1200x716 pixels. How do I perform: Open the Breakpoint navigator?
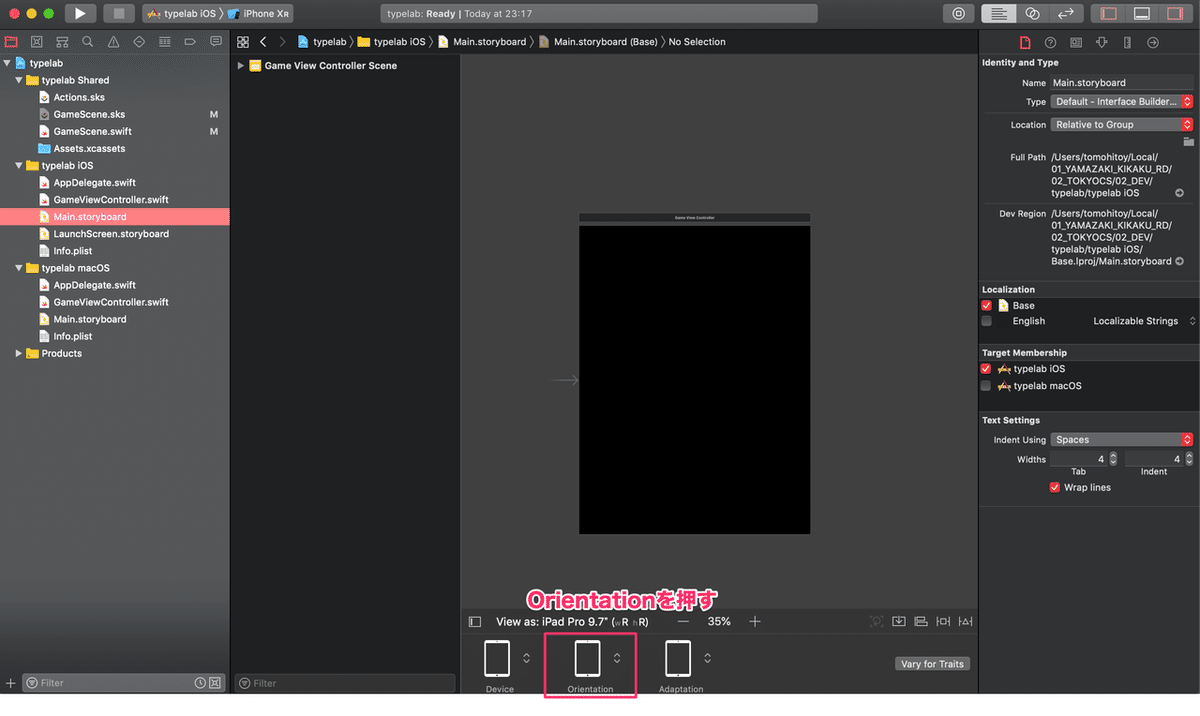pyautogui.click(x=190, y=42)
